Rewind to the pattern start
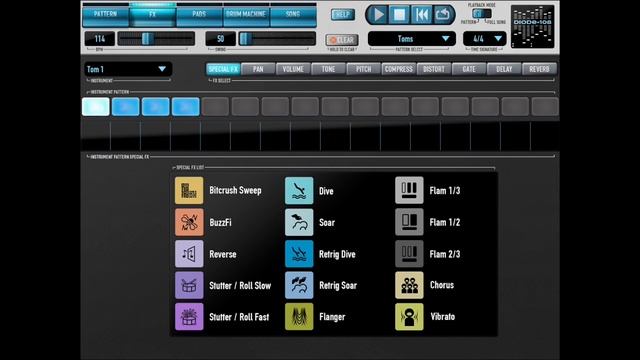Image resolution: width=640 pixels, height=360 pixels. click(x=421, y=15)
